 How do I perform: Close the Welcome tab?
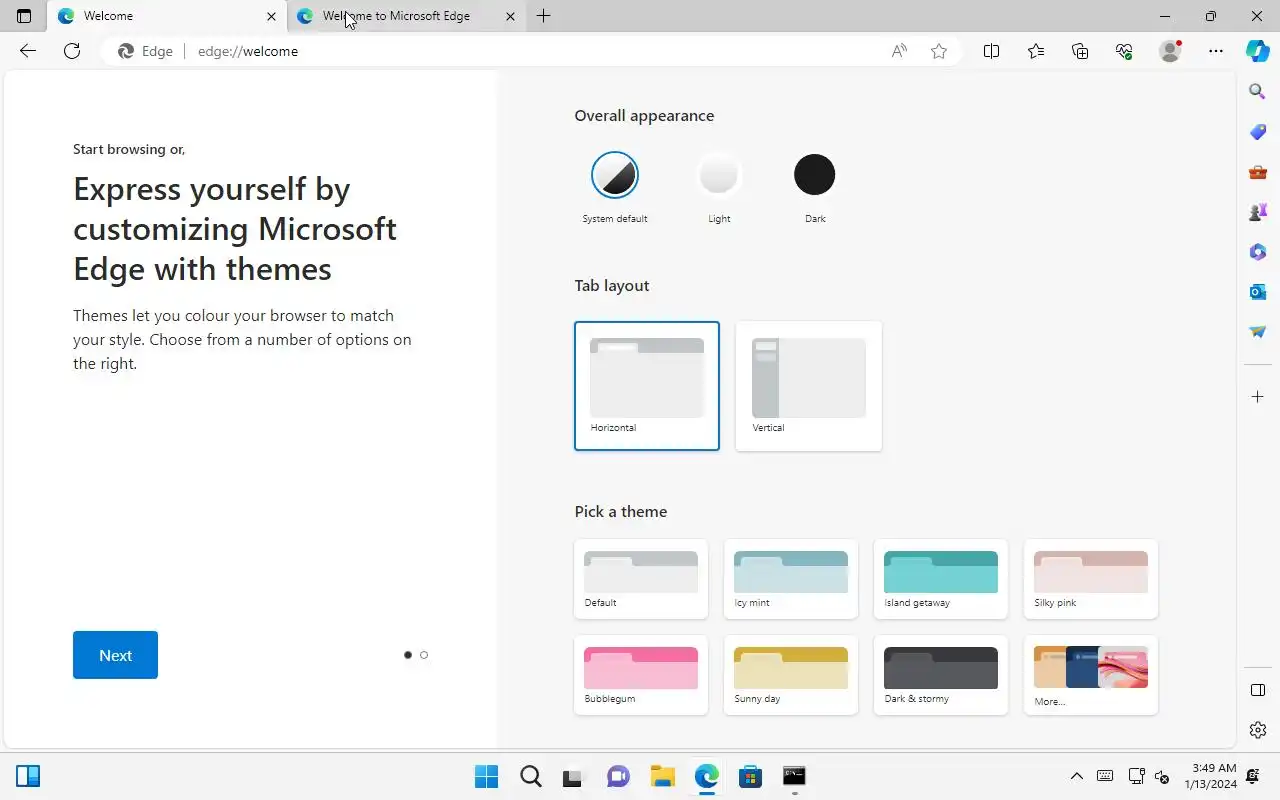pos(271,16)
